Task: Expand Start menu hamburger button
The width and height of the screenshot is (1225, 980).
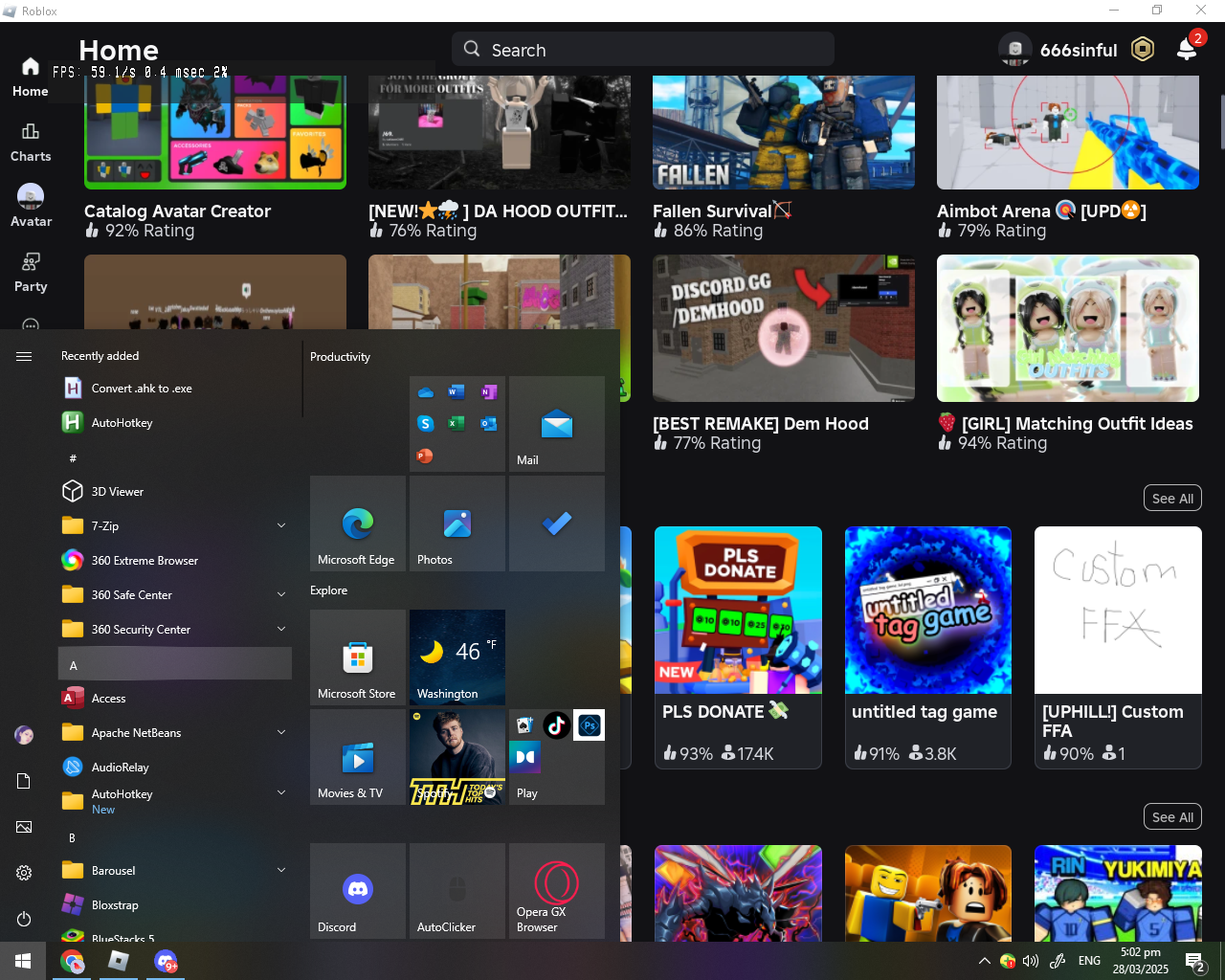Action: [x=24, y=356]
